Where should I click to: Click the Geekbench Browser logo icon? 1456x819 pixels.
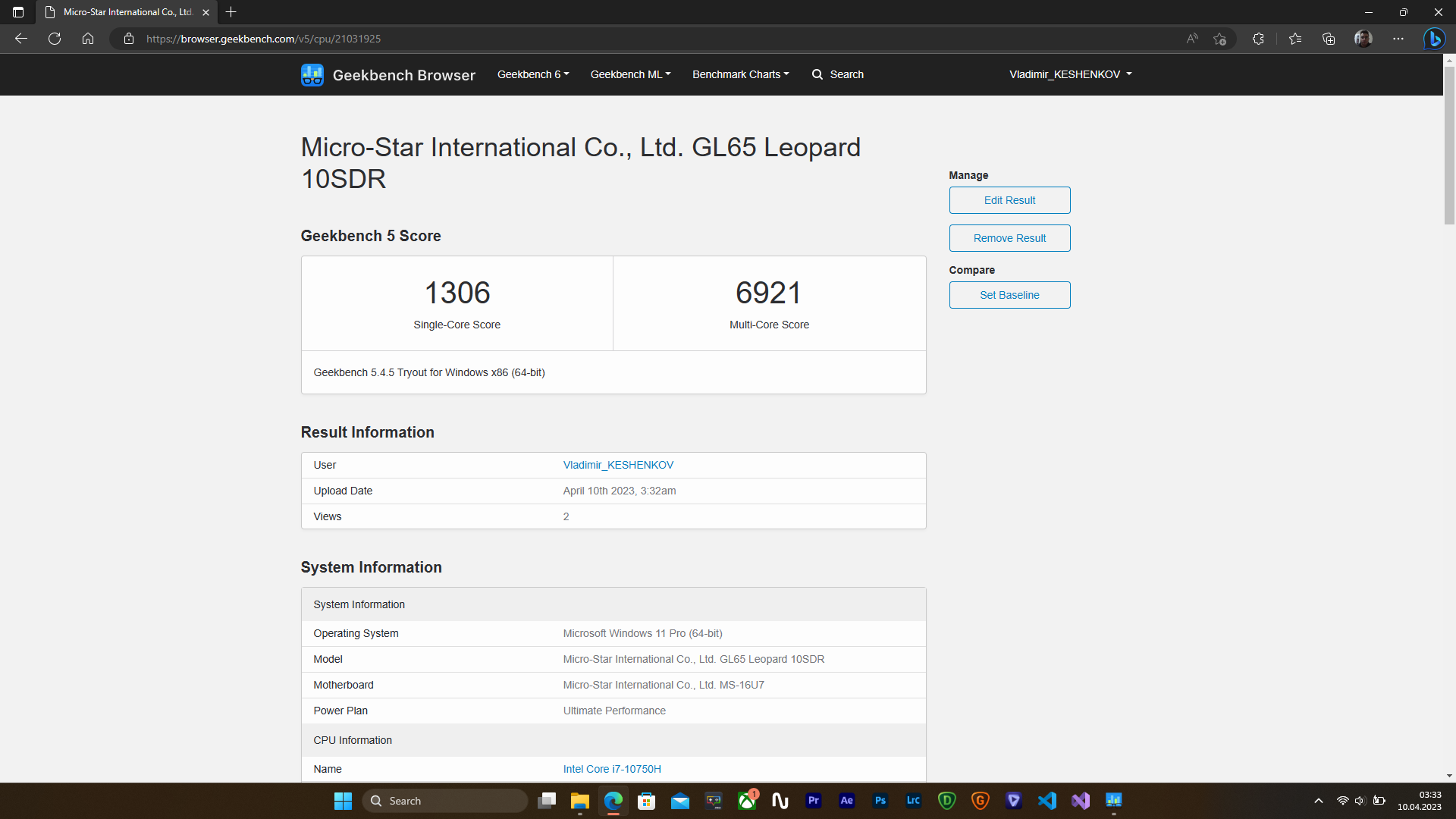[x=312, y=74]
